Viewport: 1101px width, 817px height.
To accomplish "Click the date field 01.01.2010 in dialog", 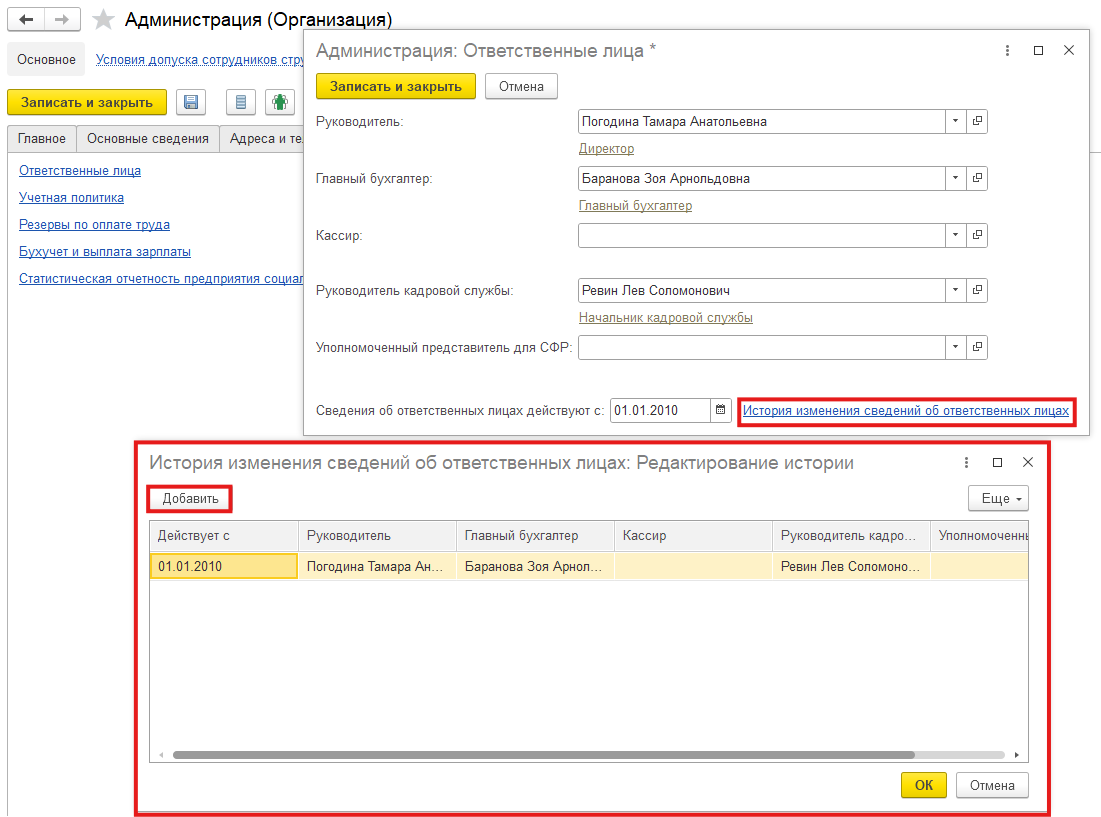I will tap(660, 410).
